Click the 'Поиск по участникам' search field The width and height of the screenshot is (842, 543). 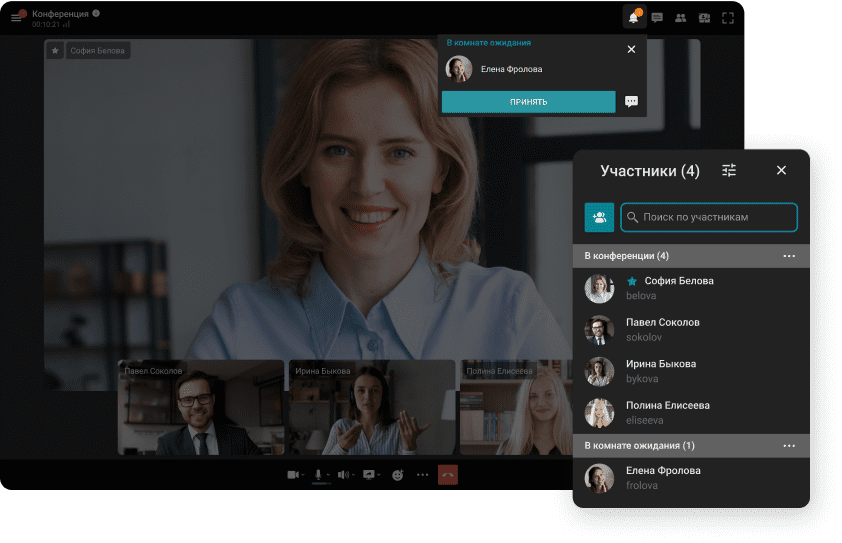pyautogui.click(x=708, y=217)
